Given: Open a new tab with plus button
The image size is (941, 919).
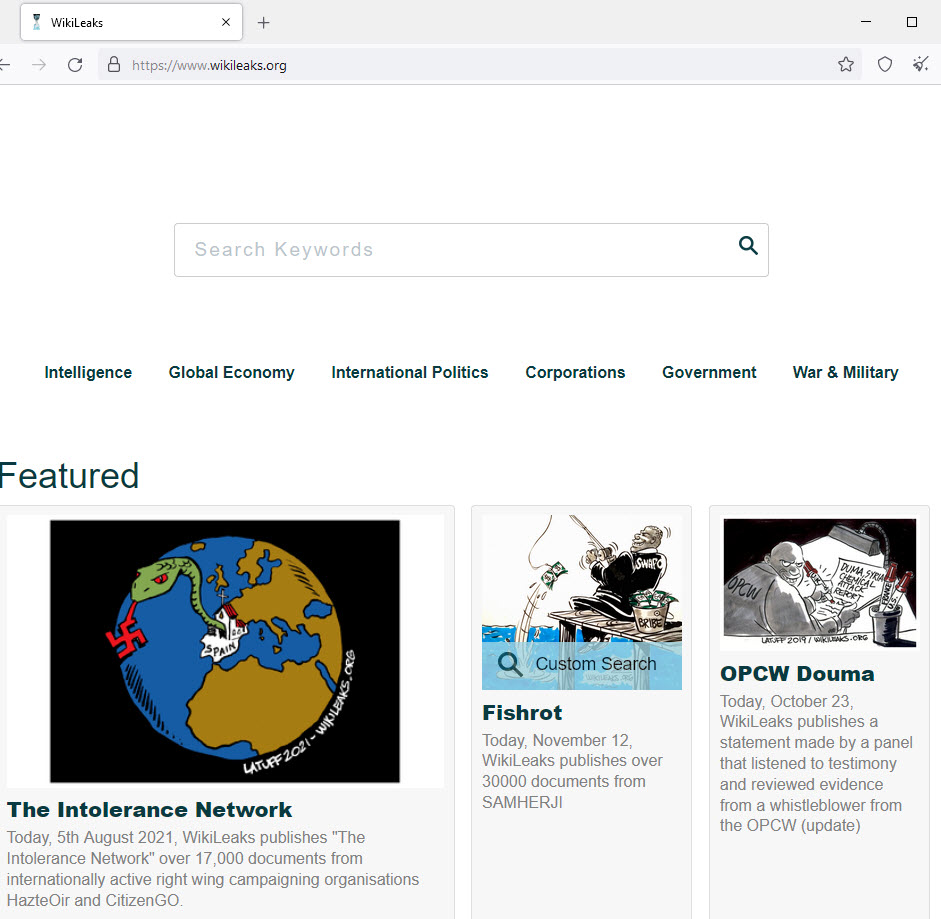Looking at the screenshot, I should 263,23.
